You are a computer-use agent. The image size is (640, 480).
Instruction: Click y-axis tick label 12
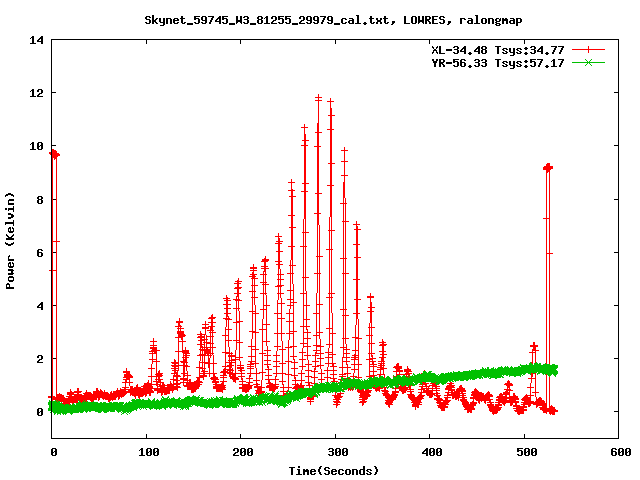pyautogui.click(x=36, y=93)
